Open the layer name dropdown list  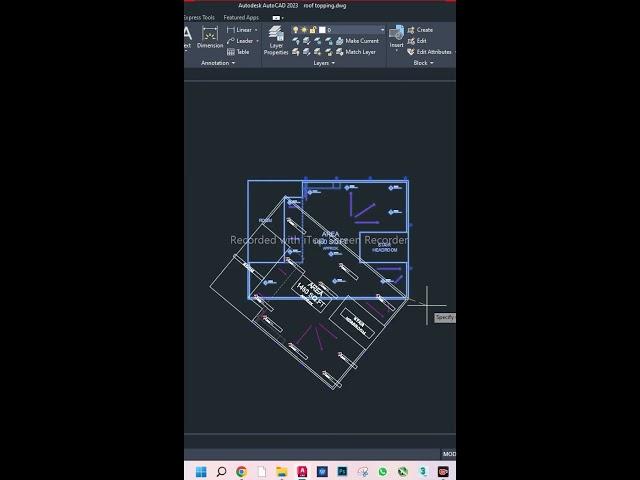tap(381, 30)
